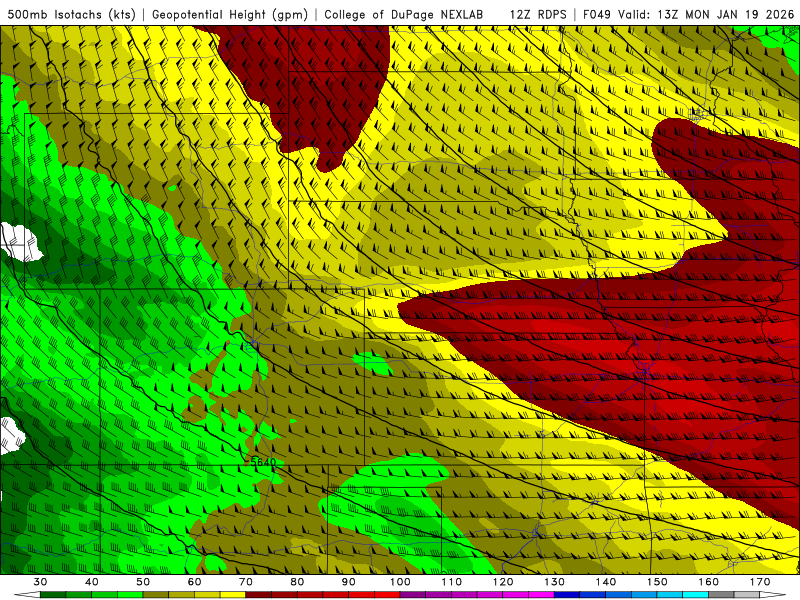The height and width of the screenshot is (600, 800).
Task: Click the '500mb Isotachs (kts)' title text
Action: (x=71, y=14)
